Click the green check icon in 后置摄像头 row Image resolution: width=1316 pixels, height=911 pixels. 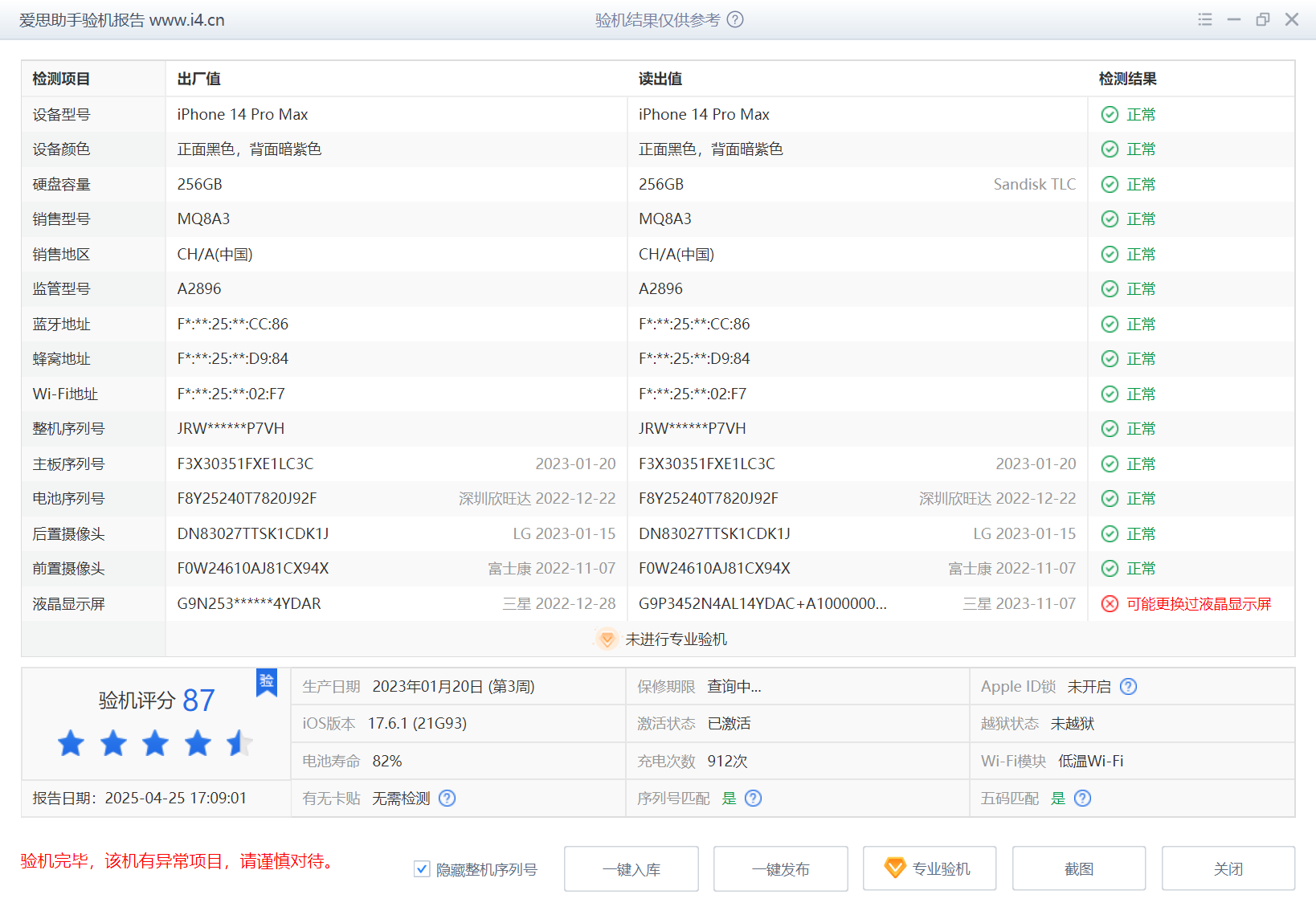click(1110, 533)
